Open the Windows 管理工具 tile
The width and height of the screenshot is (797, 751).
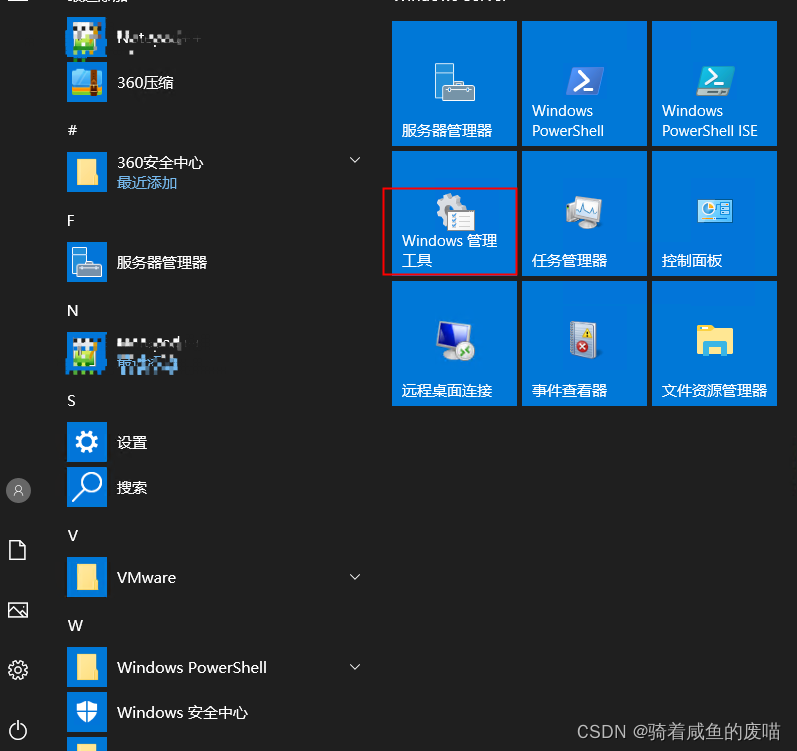[454, 213]
